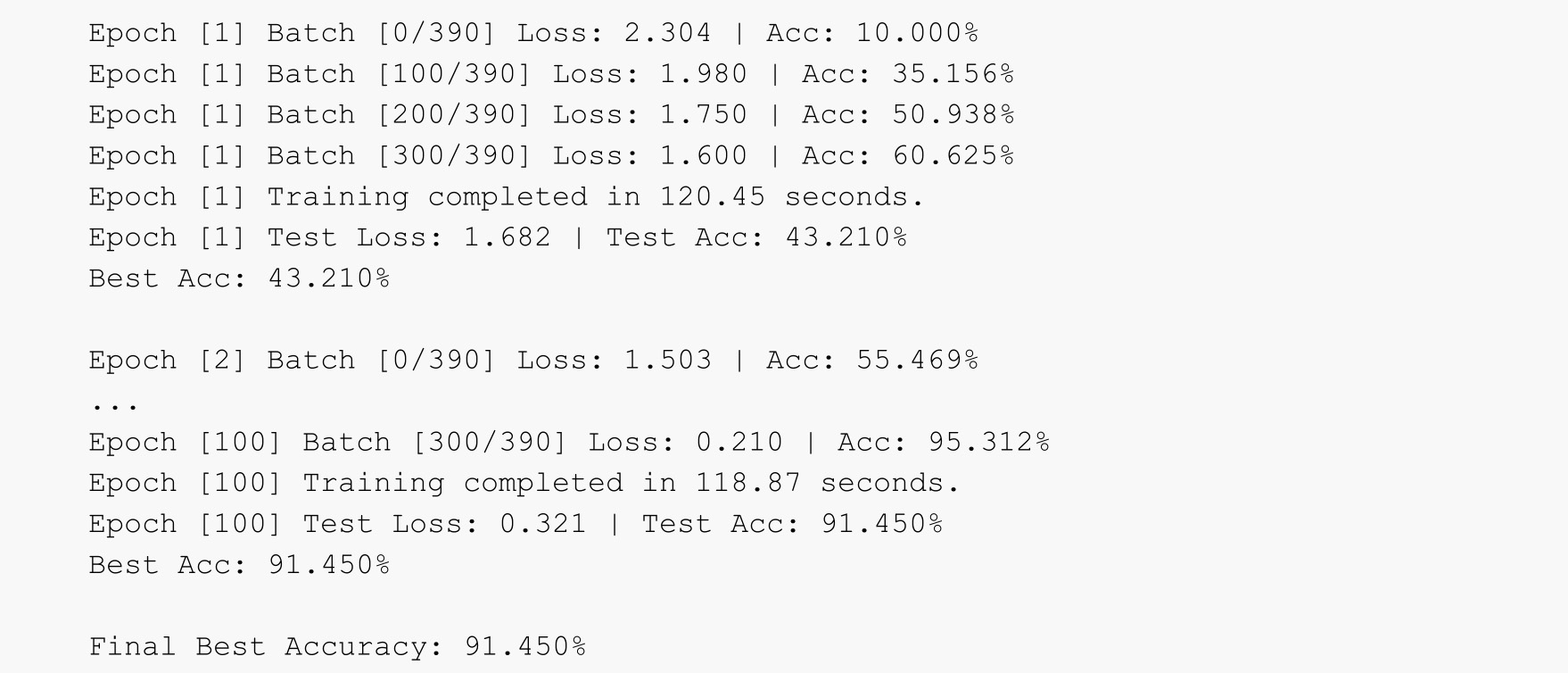The width and height of the screenshot is (1568, 673).
Task: Click the Epoch [2] Batch [0/390] line
Action: (533, 361)
